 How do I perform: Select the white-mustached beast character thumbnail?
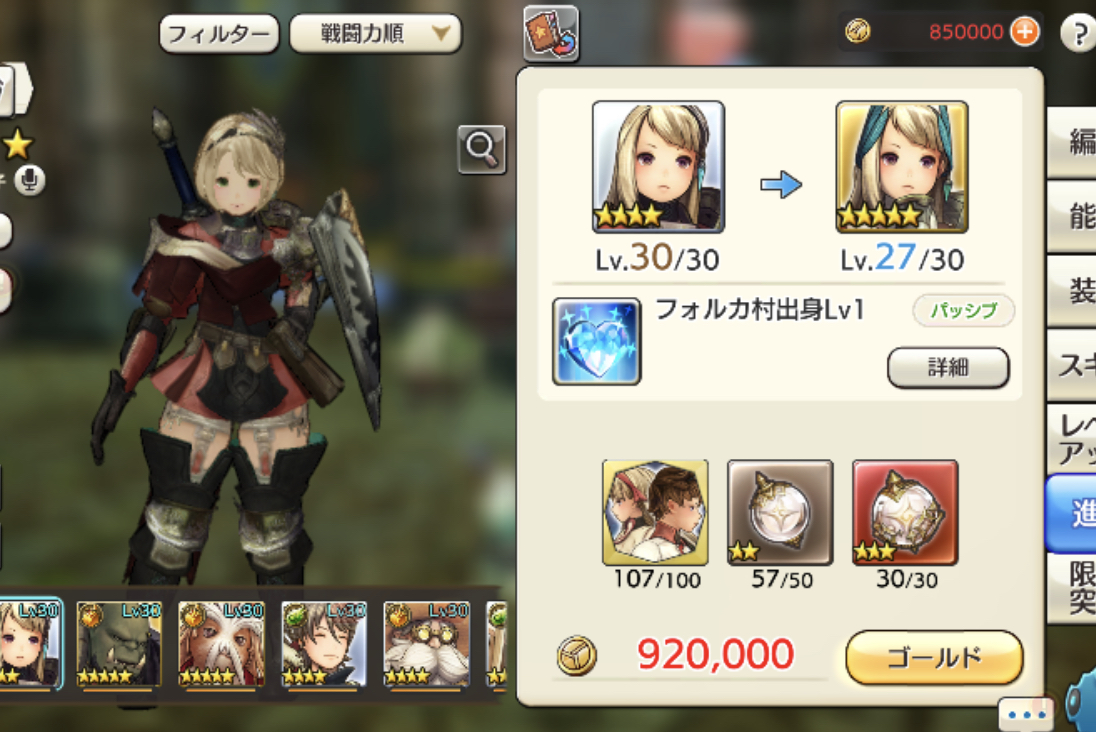[x=222, y=643]
